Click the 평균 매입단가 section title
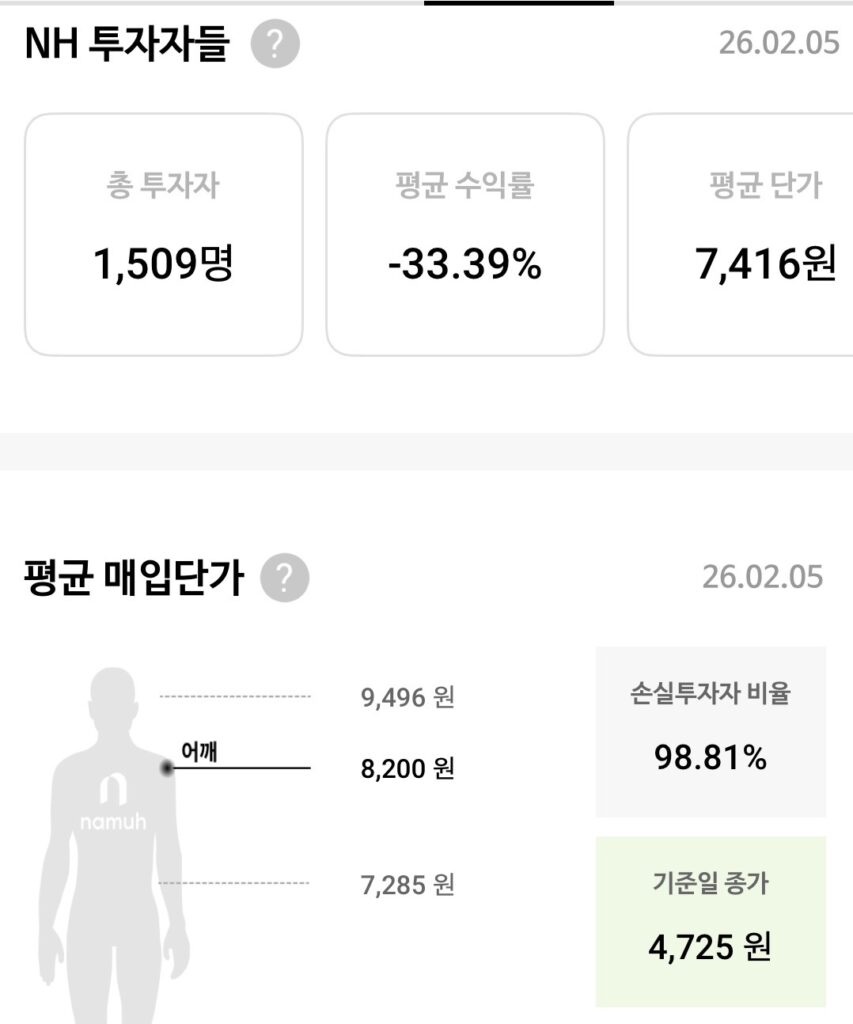The height and width of the screenshot is (1024, 853). (133, 578)
